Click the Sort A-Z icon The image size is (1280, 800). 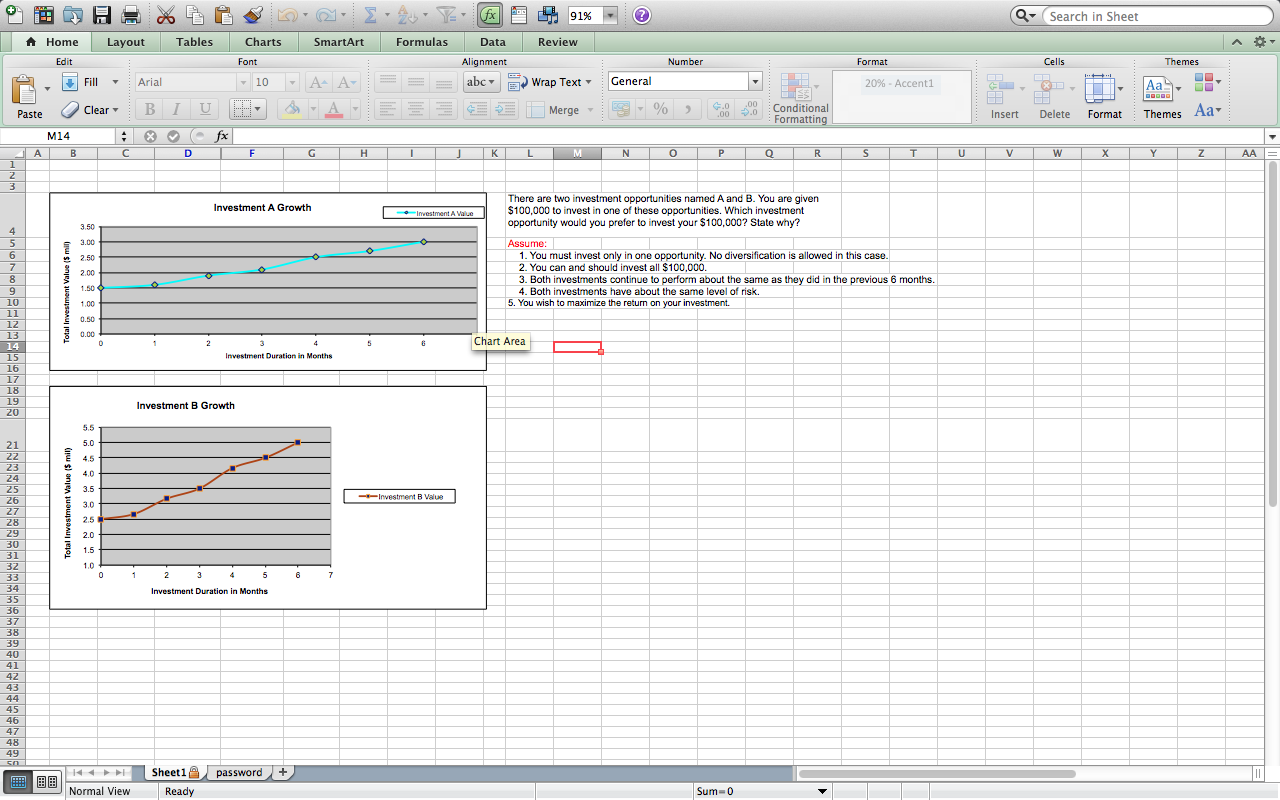pyautogui.click(x=406, y=16)
